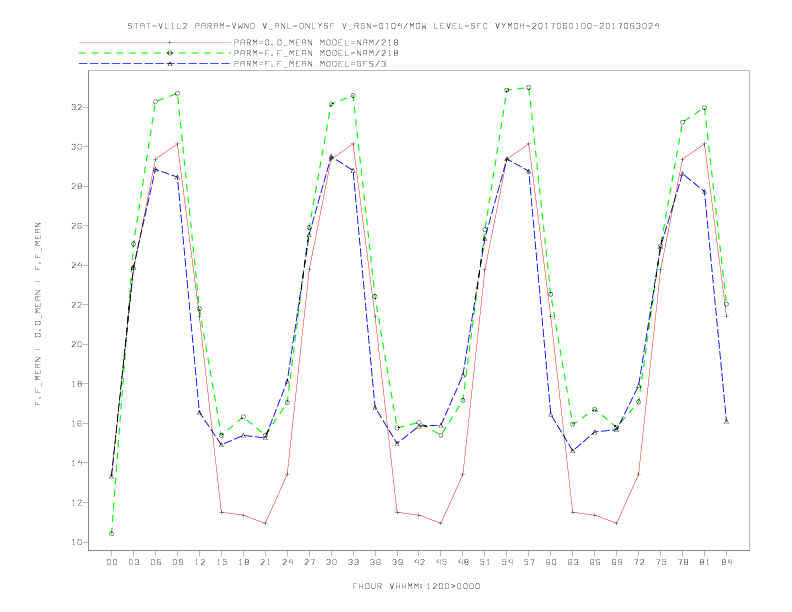
Task: Click green circle data point at hour 00
Action: (x=112, y=534)
